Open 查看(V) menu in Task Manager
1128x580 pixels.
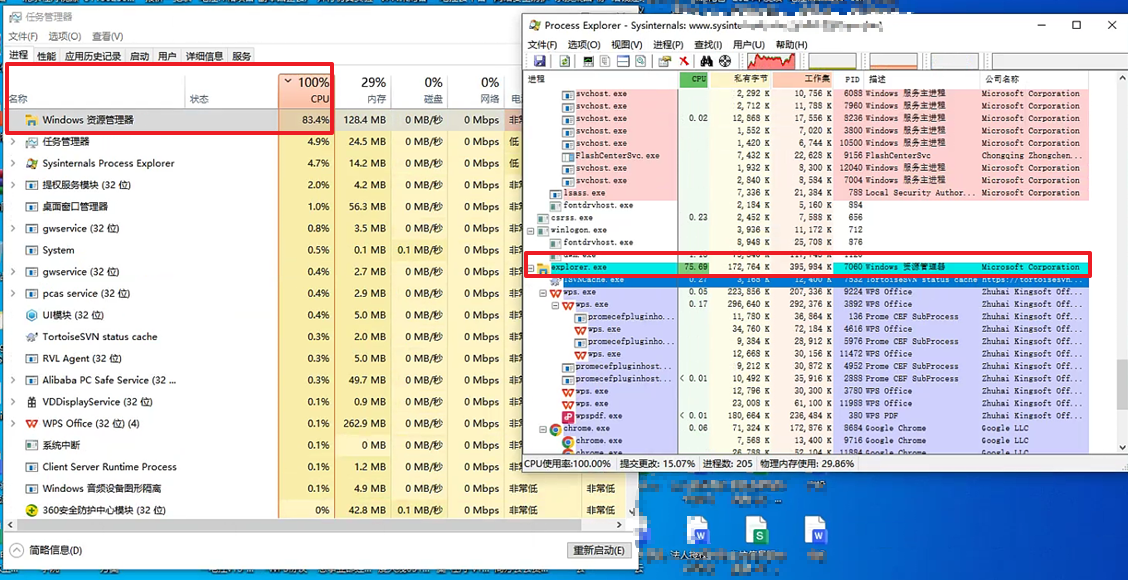107,36
